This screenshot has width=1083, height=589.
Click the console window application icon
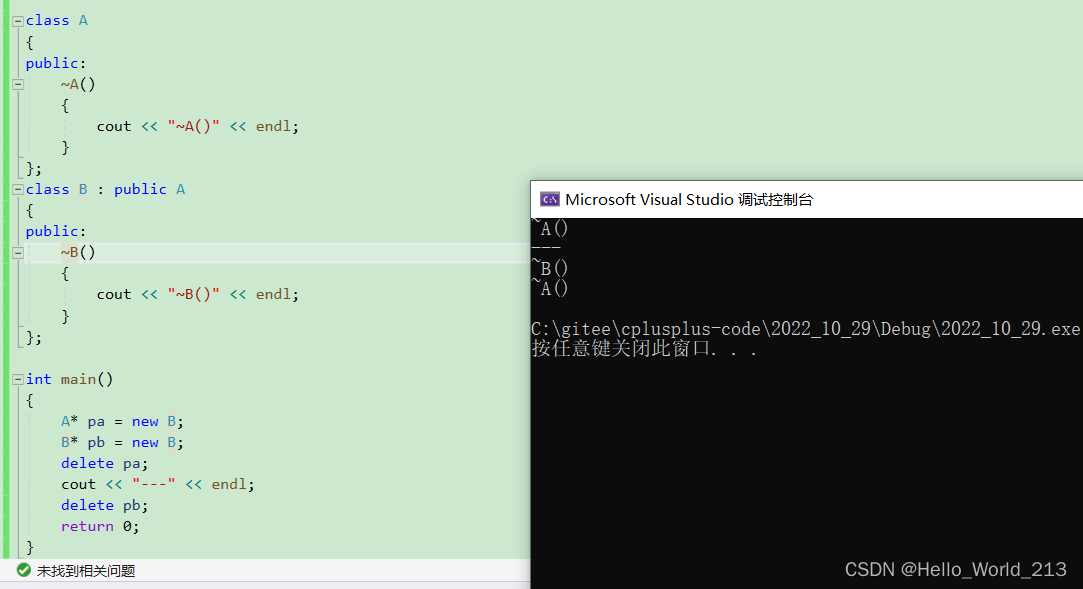(550, 200)
